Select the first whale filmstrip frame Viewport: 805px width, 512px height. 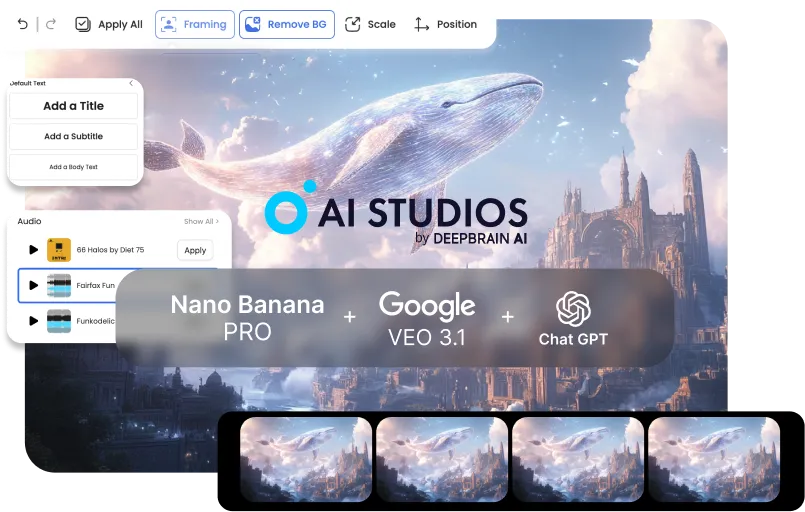point(306,459)
